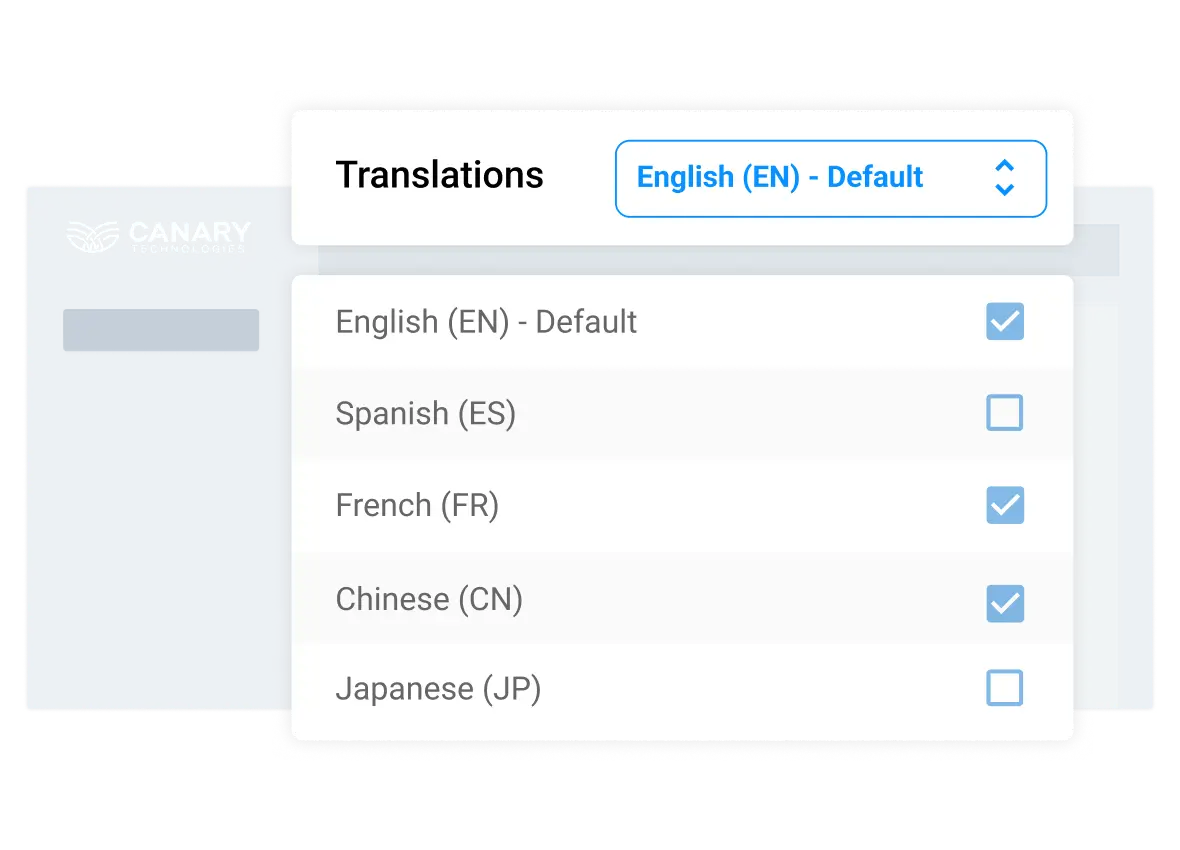Viewport: 1180px width, 850px height.
Task: Enable the Japanese (JP) translation
Action: 1004,688
